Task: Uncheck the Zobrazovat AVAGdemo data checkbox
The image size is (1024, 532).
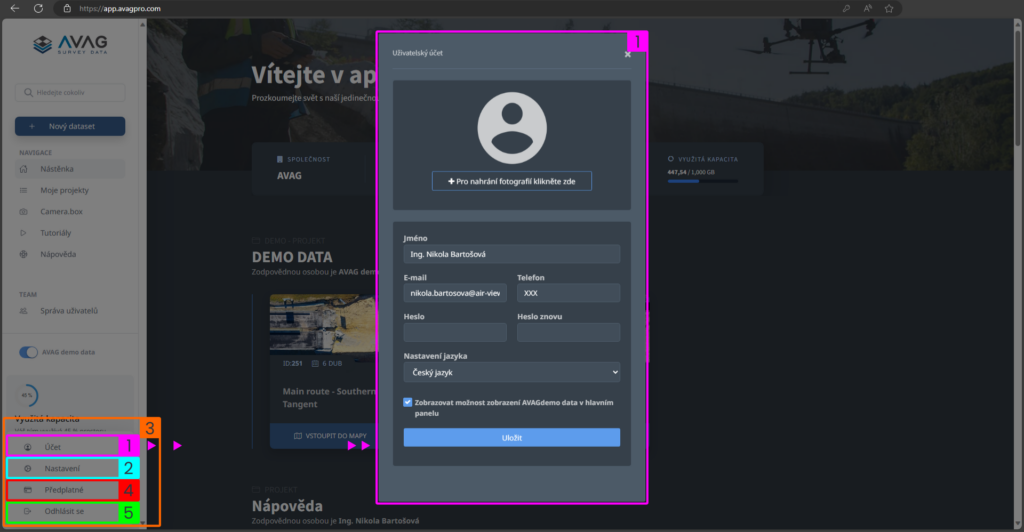Action: [x=408, y=402]
